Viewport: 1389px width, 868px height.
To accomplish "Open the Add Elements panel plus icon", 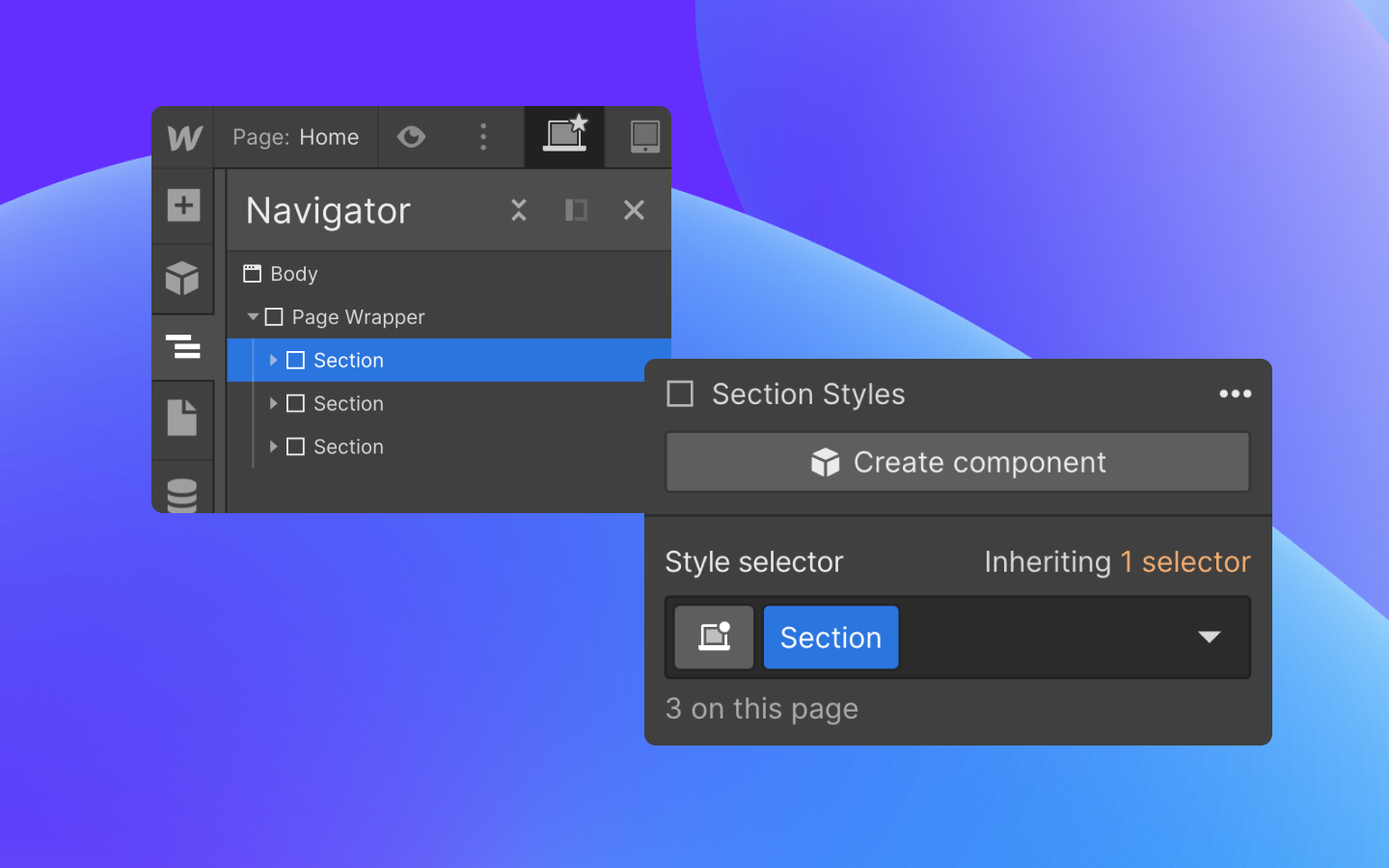I will pos(183,205).
